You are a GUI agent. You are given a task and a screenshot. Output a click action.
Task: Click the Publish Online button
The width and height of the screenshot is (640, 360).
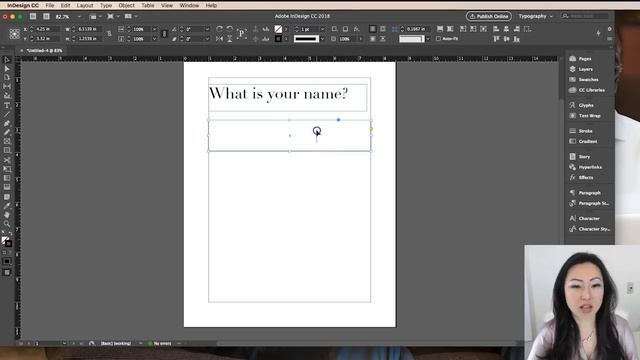489,16
